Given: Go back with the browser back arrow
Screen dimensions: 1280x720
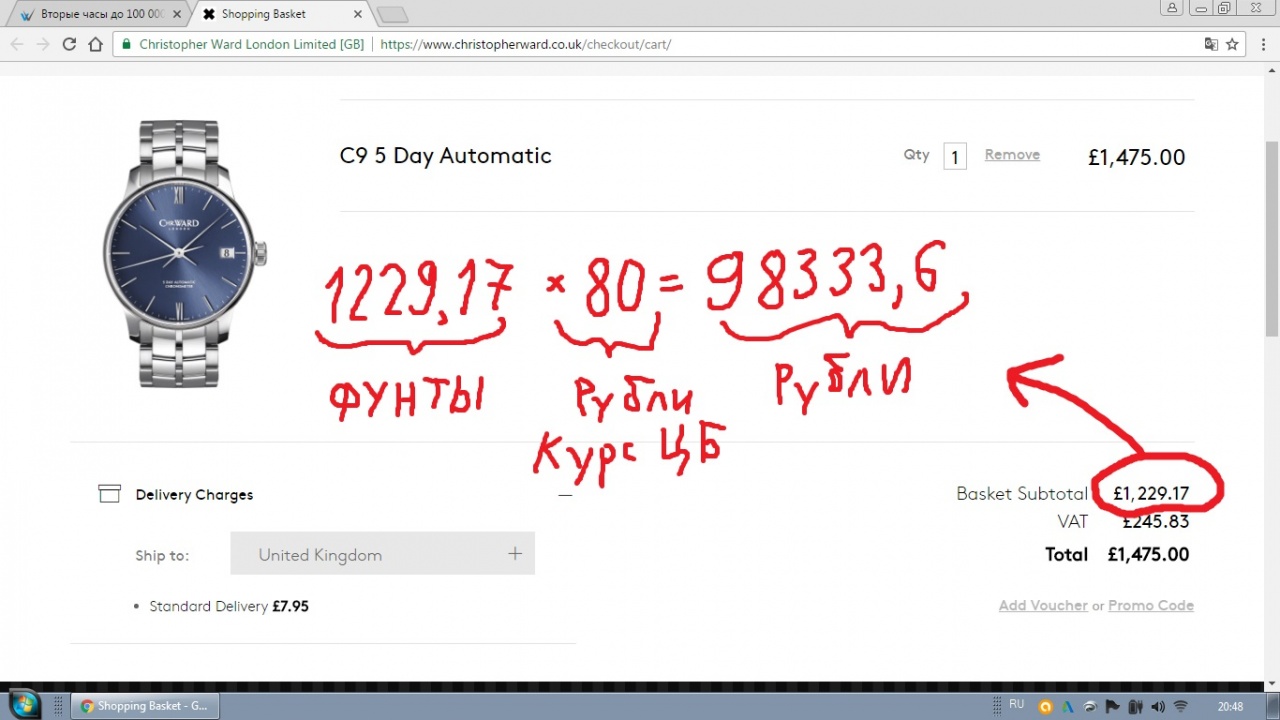Looking at the screenshot, I should click(17, 44).
